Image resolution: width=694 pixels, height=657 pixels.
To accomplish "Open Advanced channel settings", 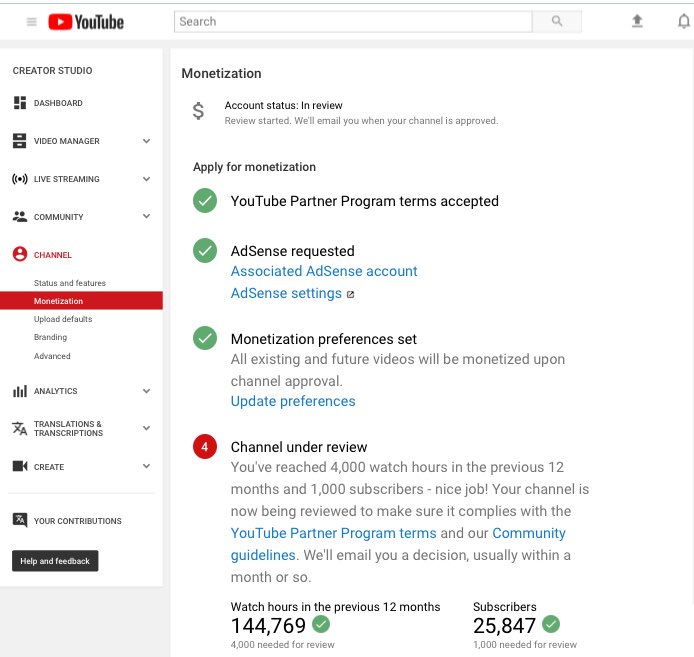I will pyautogui.click(x=52, y=356).
